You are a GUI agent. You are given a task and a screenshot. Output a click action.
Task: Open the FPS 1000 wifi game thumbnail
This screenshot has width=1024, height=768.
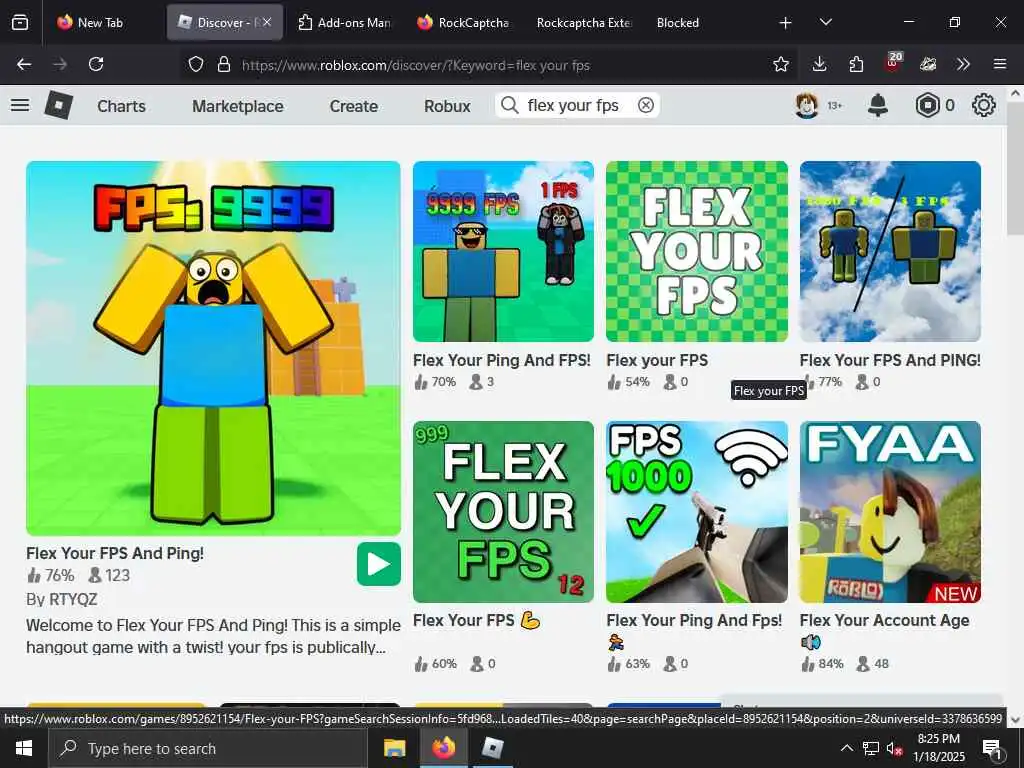(x=697, y=511)
